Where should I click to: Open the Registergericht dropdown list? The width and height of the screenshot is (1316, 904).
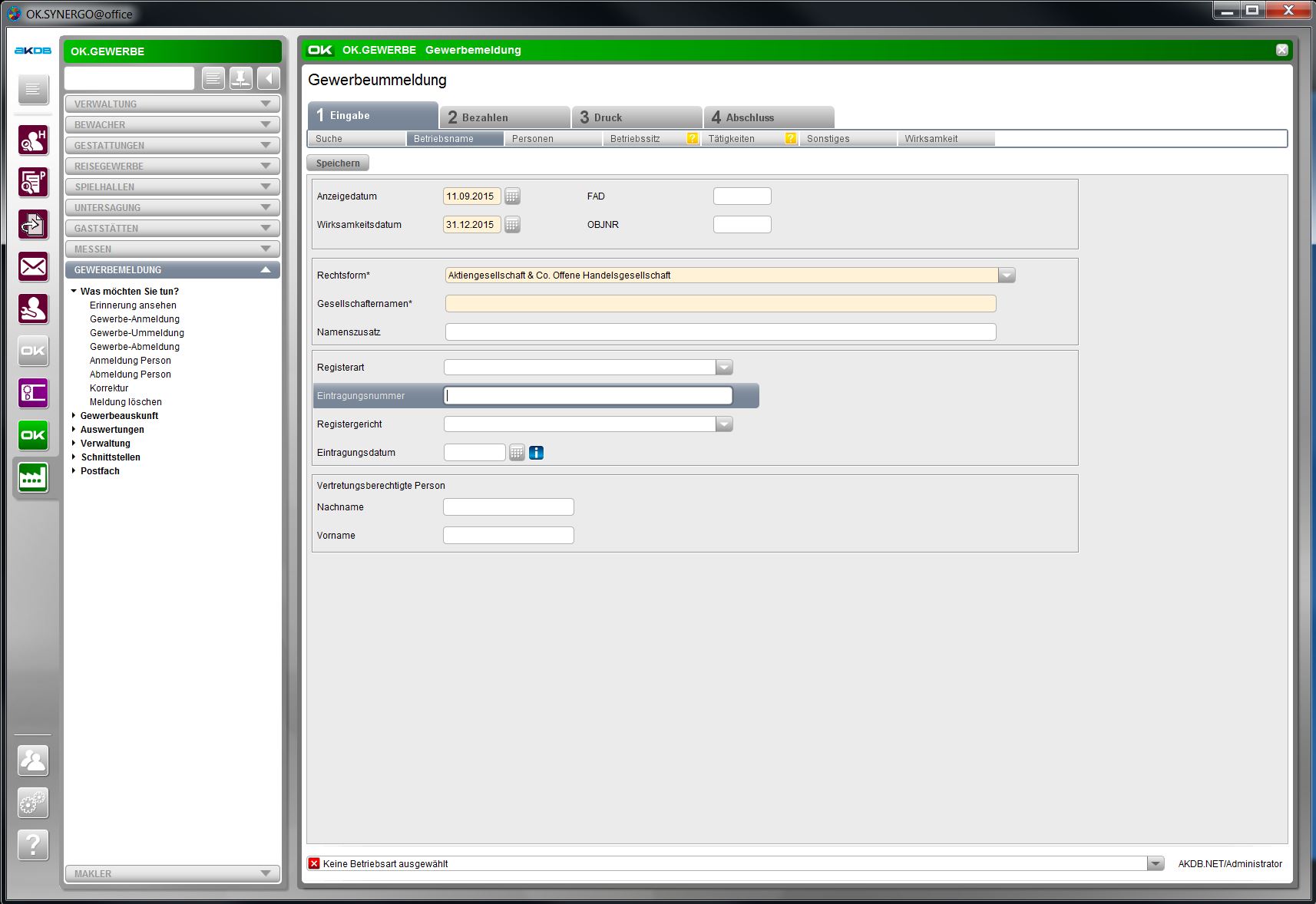[x=724, y=424]
